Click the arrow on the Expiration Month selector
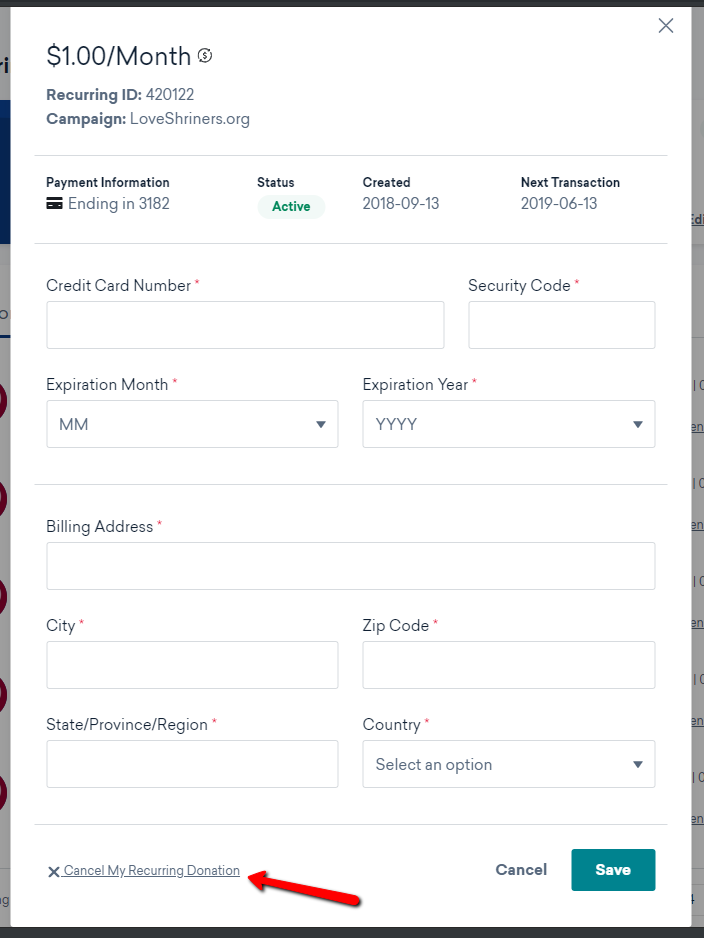Screen dimensions: 704x938 321,424
